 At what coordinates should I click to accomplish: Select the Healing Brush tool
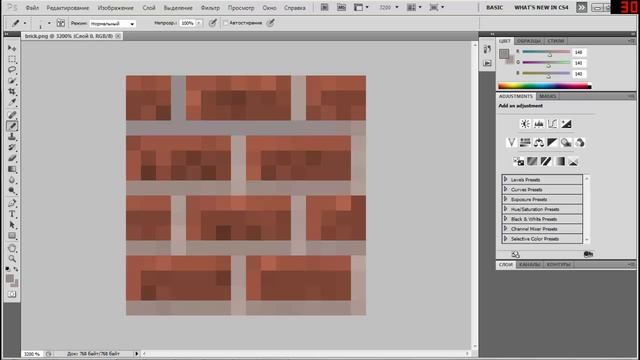point(12,115)
